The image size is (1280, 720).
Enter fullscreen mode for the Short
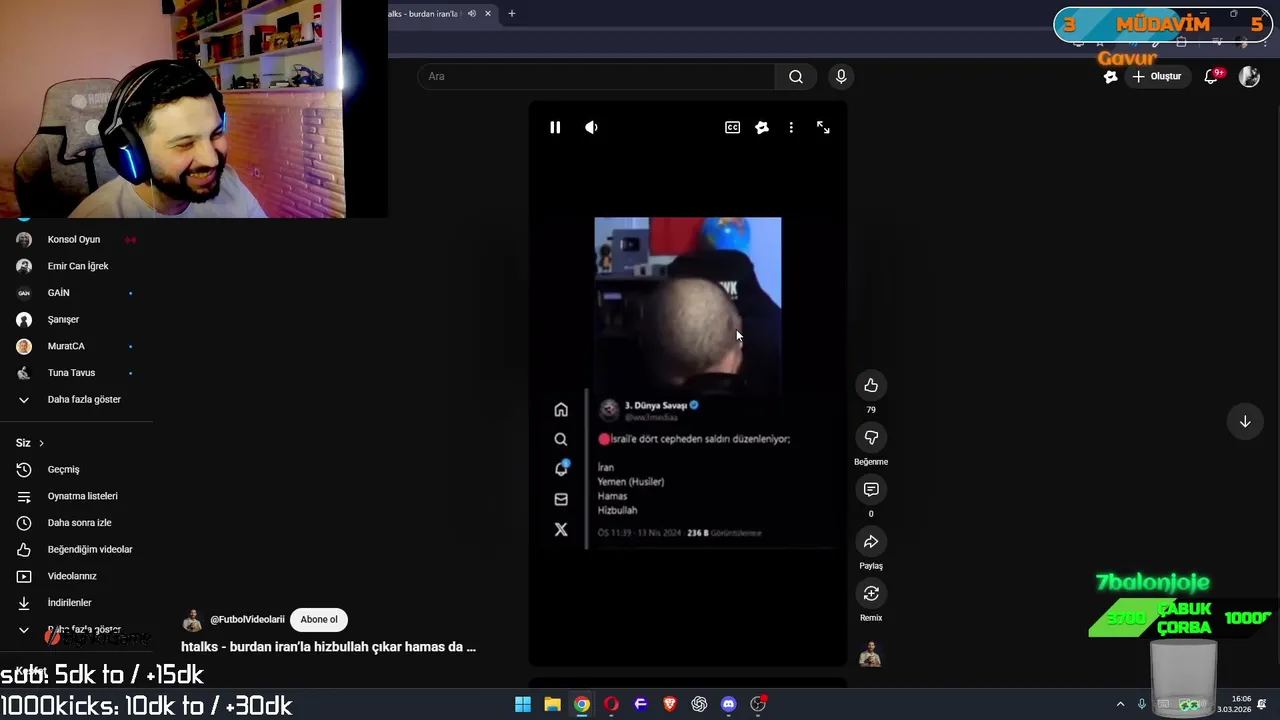pos(823,127)
